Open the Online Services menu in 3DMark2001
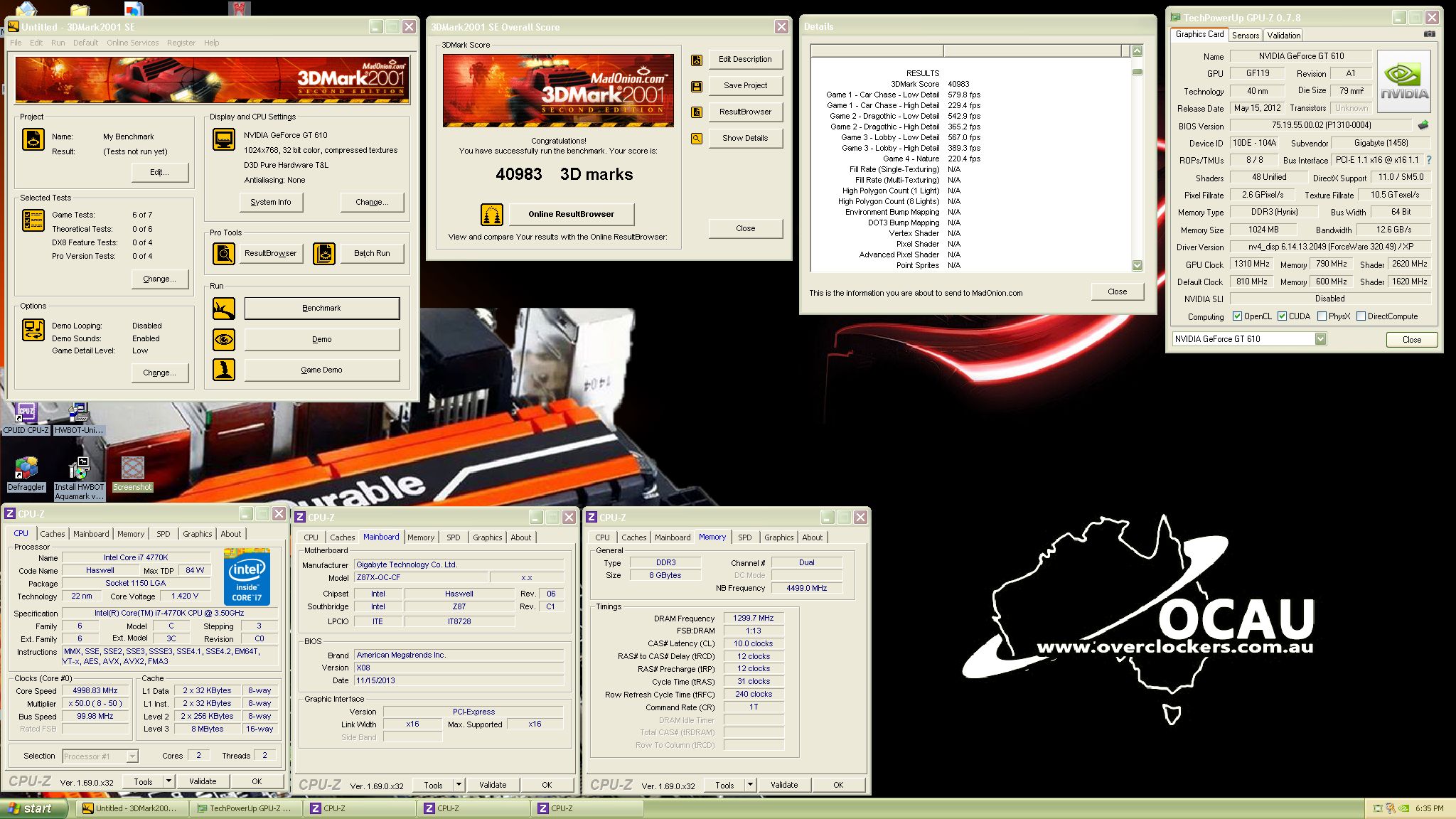 coord(133,43)
